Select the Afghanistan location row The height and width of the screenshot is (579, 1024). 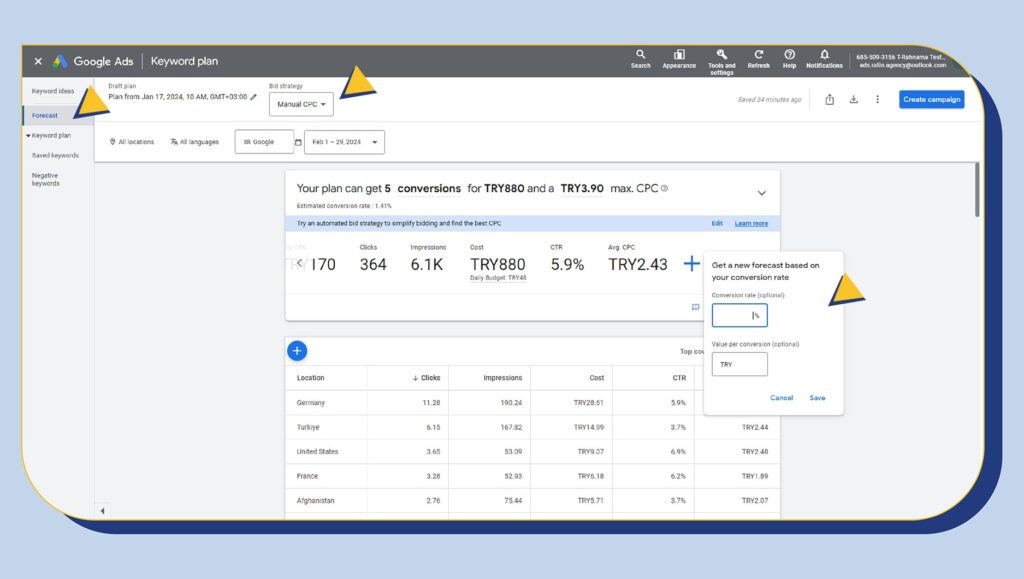tap(532, 501)
